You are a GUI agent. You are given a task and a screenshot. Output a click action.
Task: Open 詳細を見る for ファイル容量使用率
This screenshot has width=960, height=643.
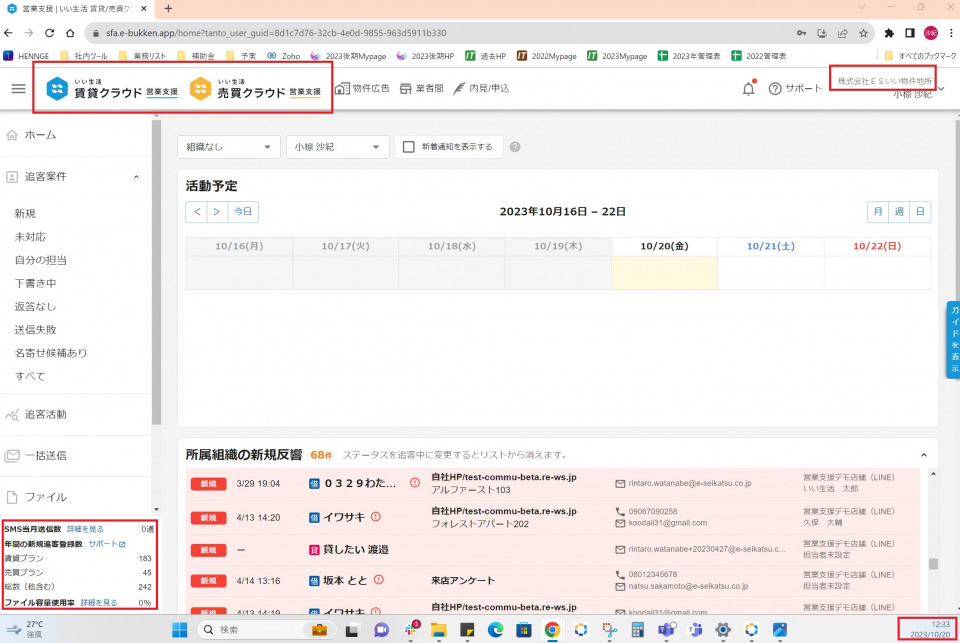click(x=99, y=603)
